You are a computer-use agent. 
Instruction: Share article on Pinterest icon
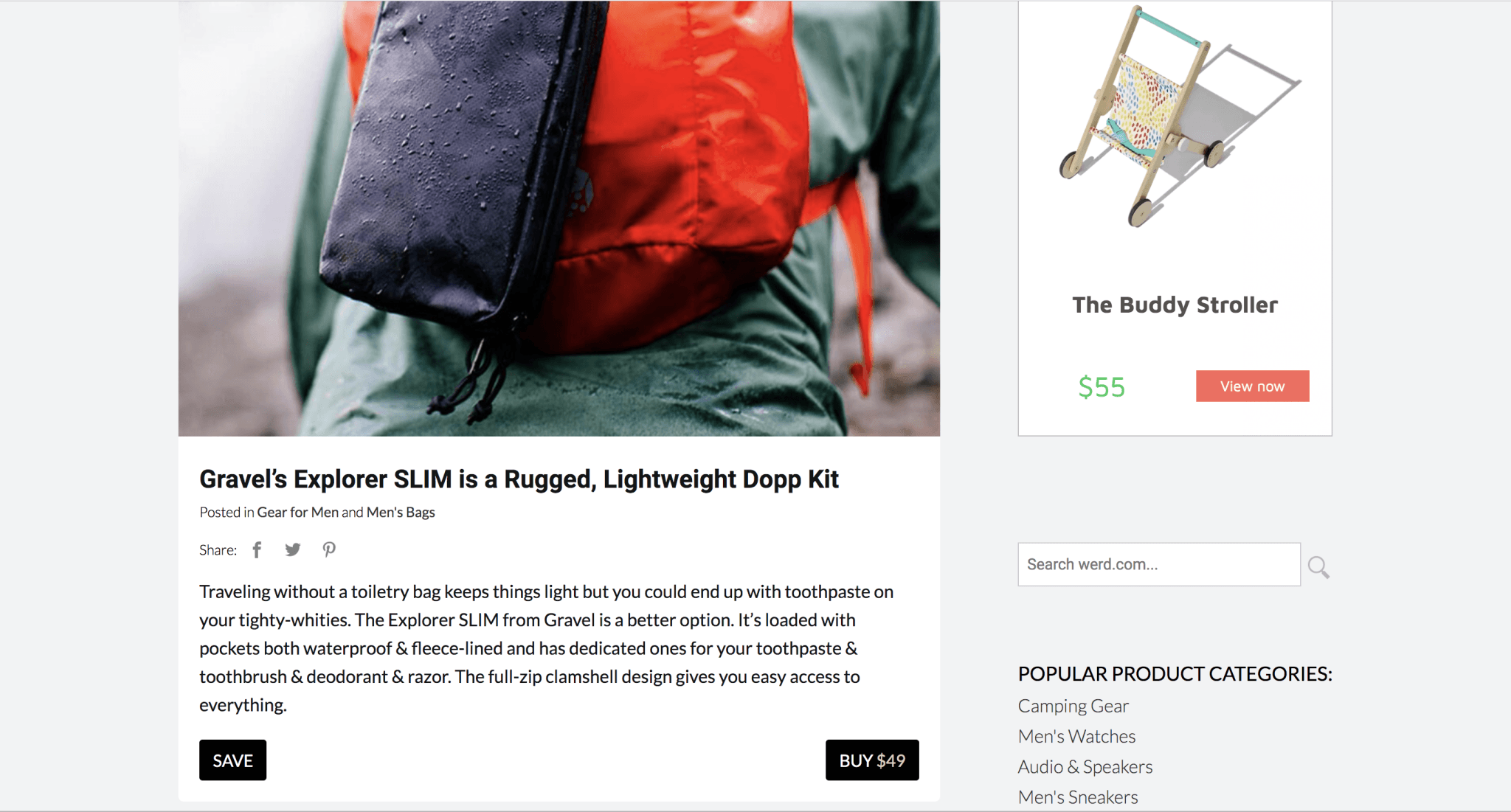(329, 550)
